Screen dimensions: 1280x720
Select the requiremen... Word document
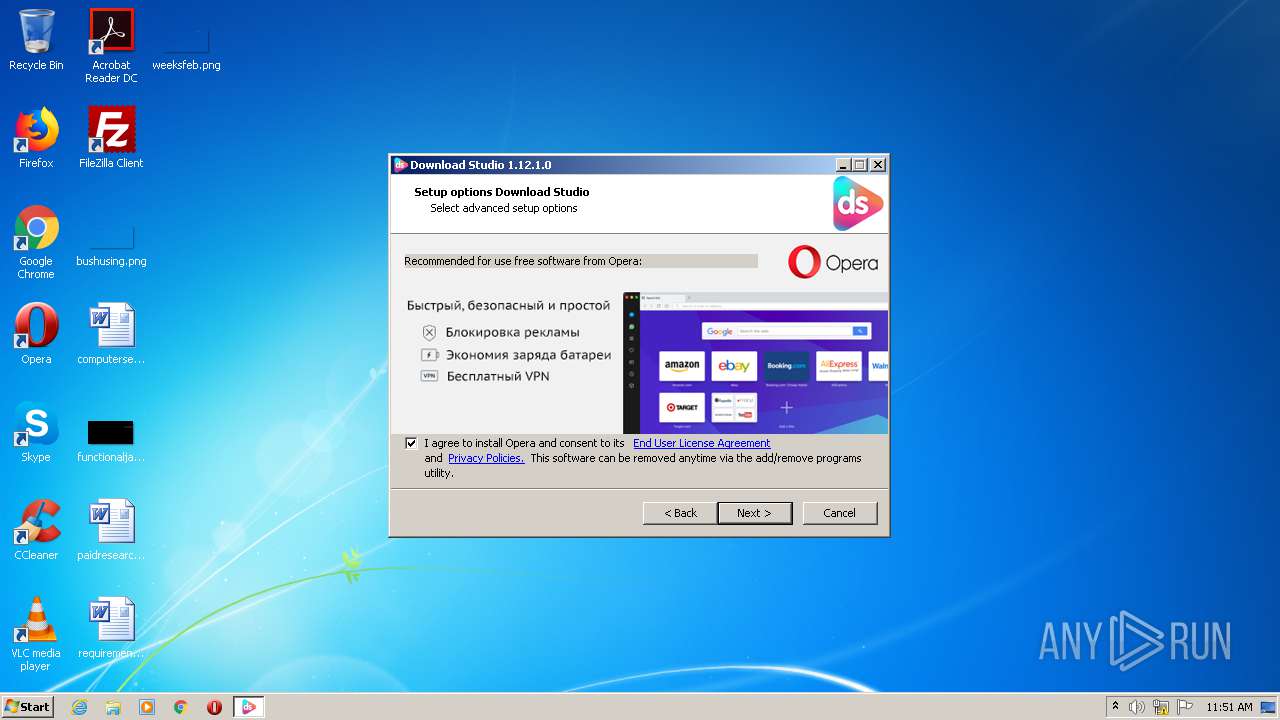point(111,628)
